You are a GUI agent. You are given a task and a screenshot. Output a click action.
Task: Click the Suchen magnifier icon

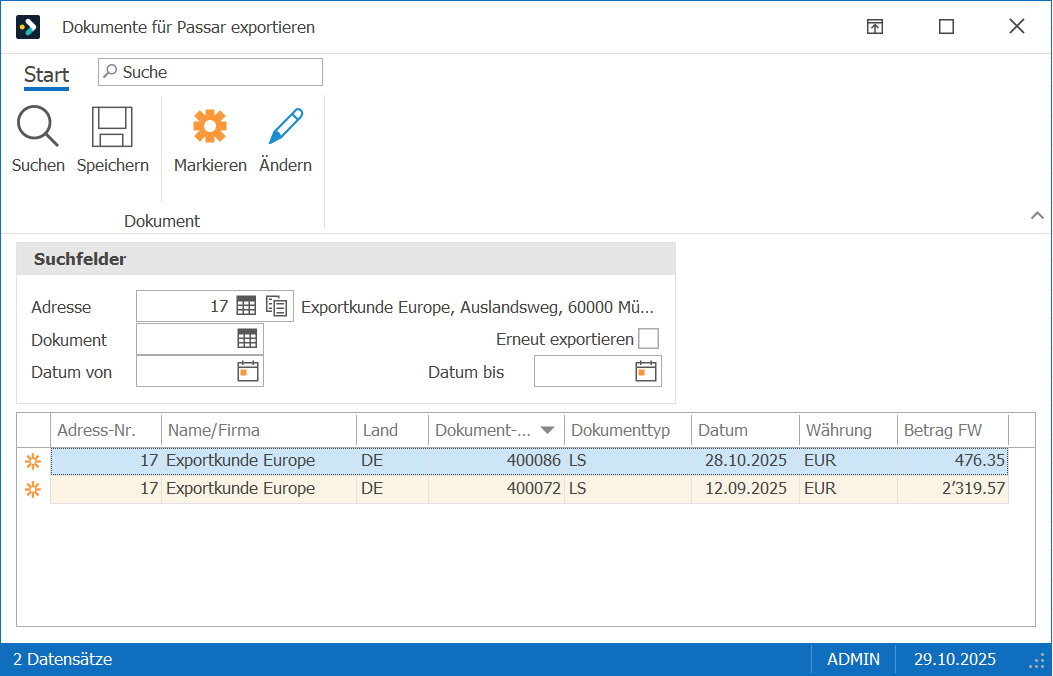point(38,126)
